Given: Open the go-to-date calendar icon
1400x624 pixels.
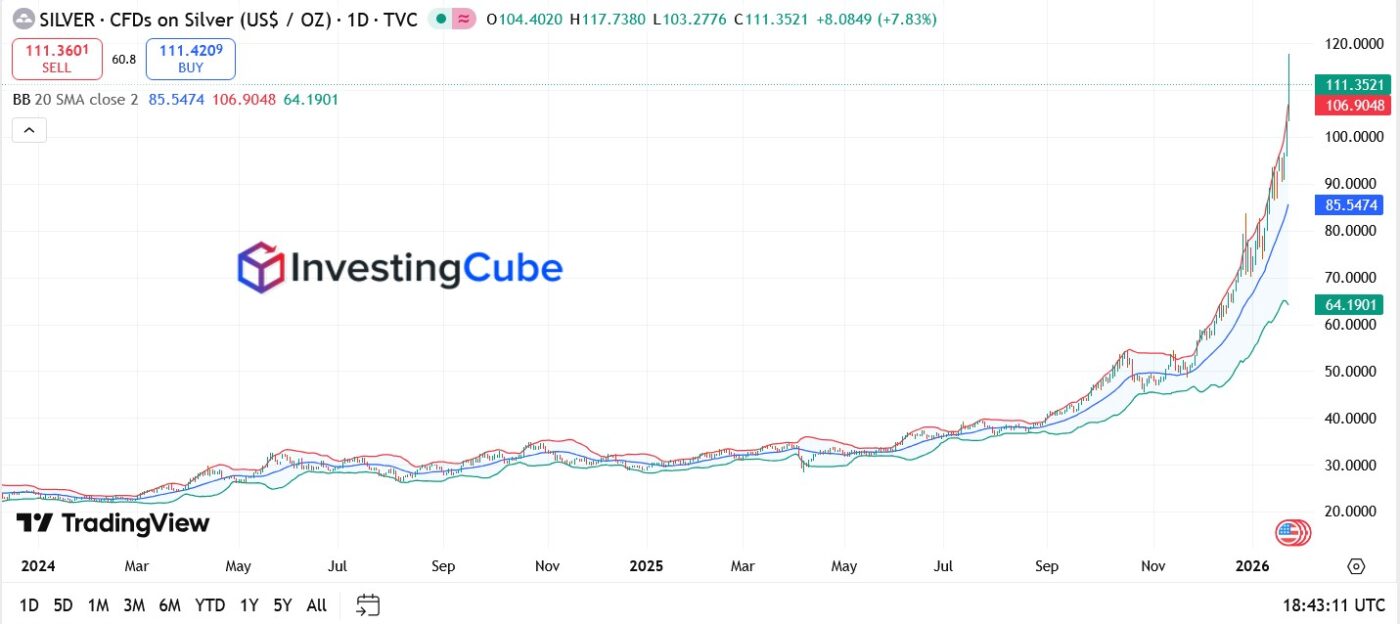Looking at the screenshot, I should point(368,604).
